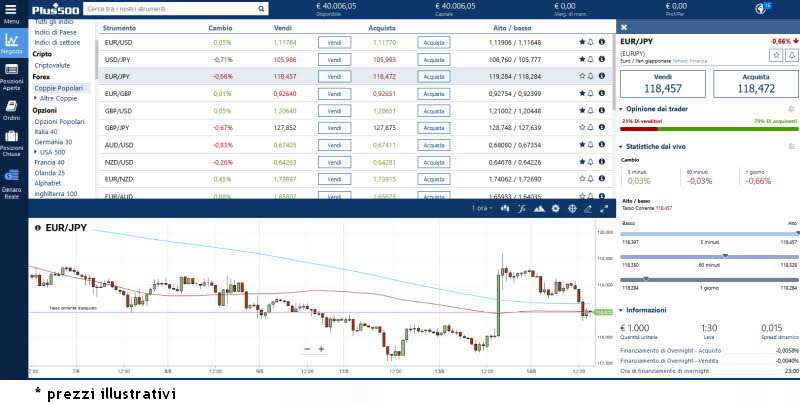This screenshot has width=800, height=404.
Task: Expand the chart to fullscreen
Action: coord(603,209)
